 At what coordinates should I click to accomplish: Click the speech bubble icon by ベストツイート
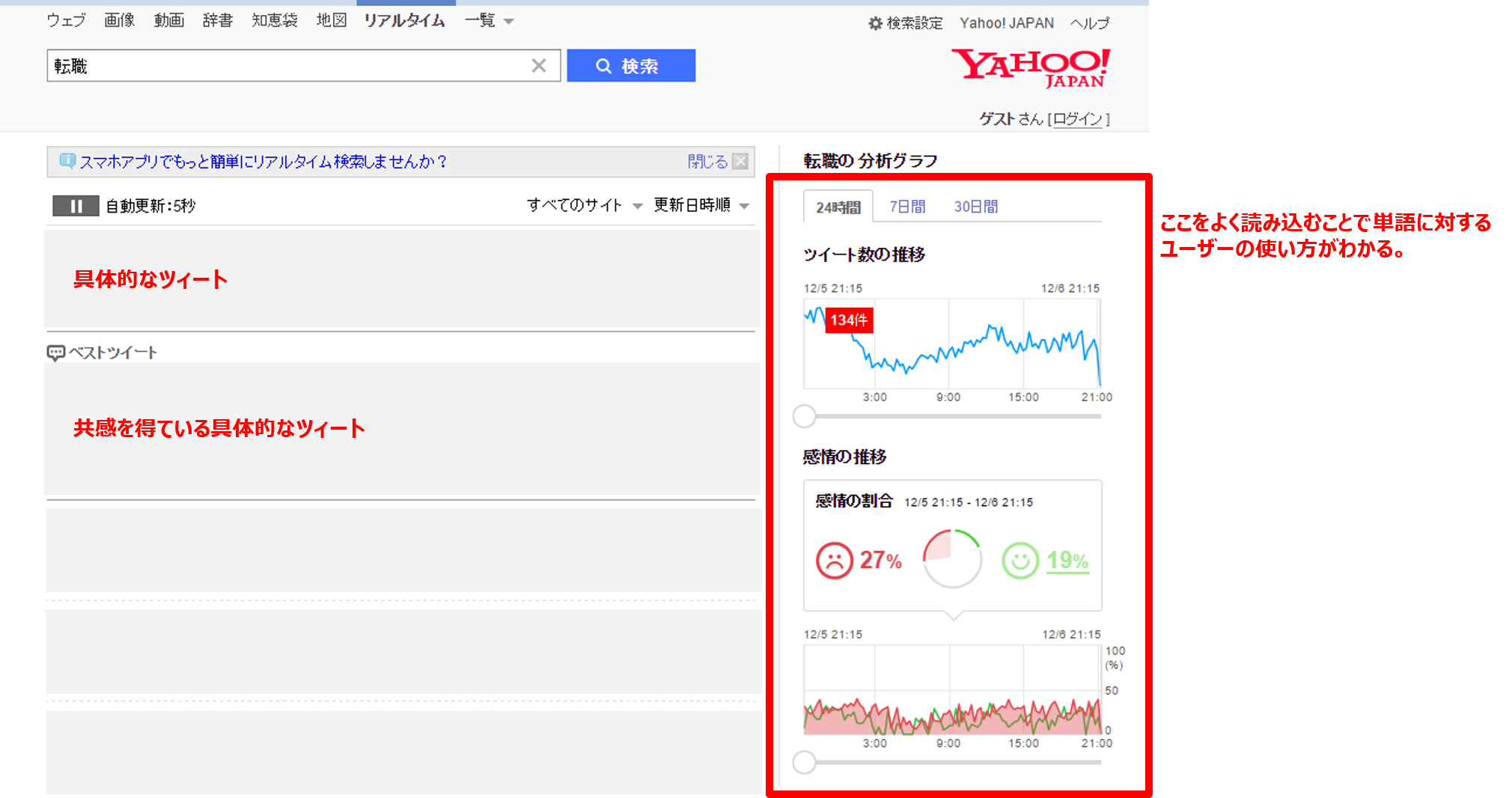(55, 353)
